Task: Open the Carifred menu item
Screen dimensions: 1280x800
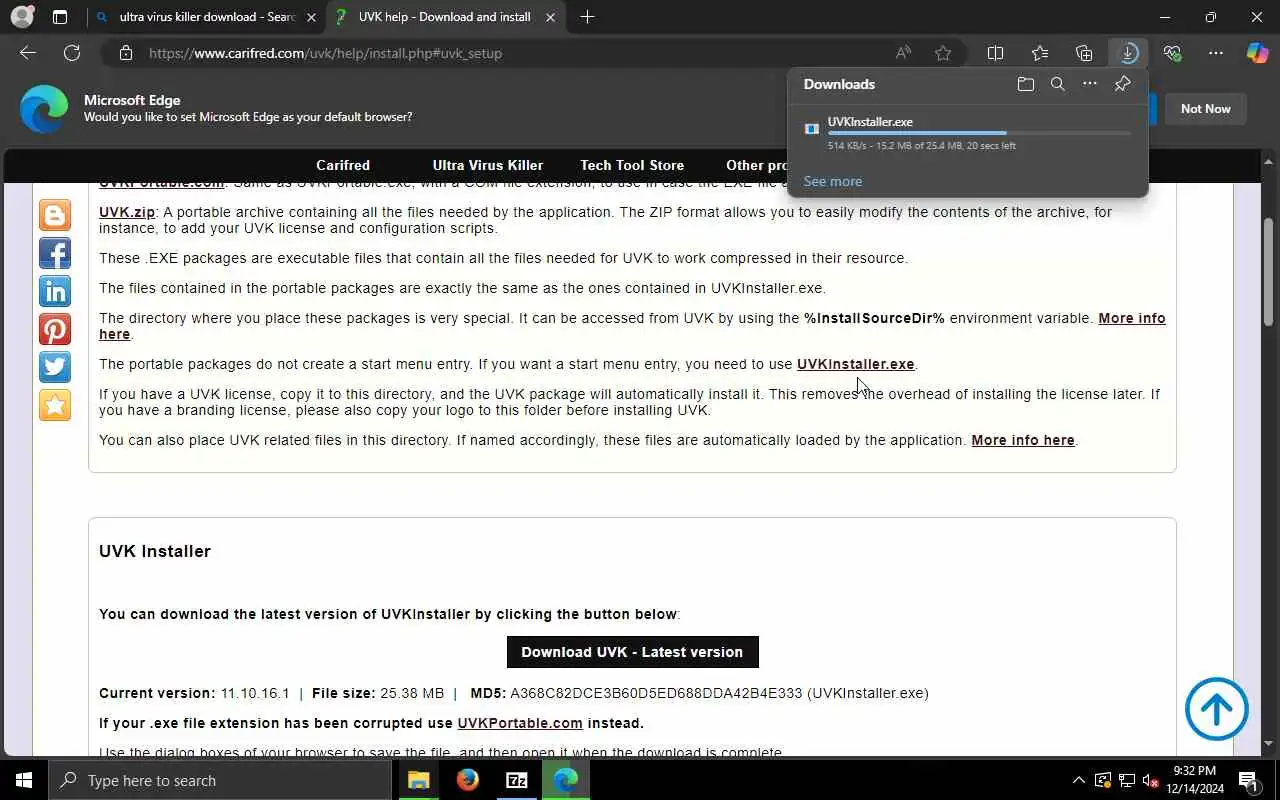Action: tap(343, 165)
